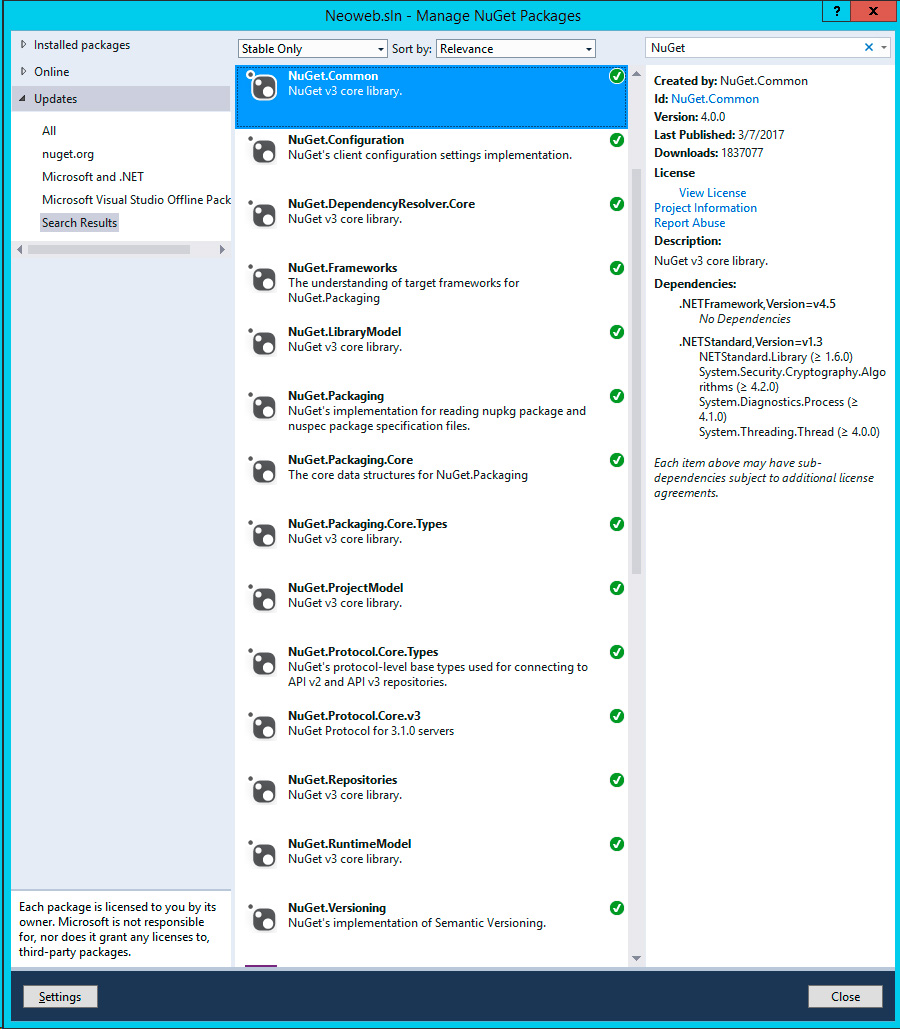Click the NuGet.ProjectModel package icon

click(263, 599)
